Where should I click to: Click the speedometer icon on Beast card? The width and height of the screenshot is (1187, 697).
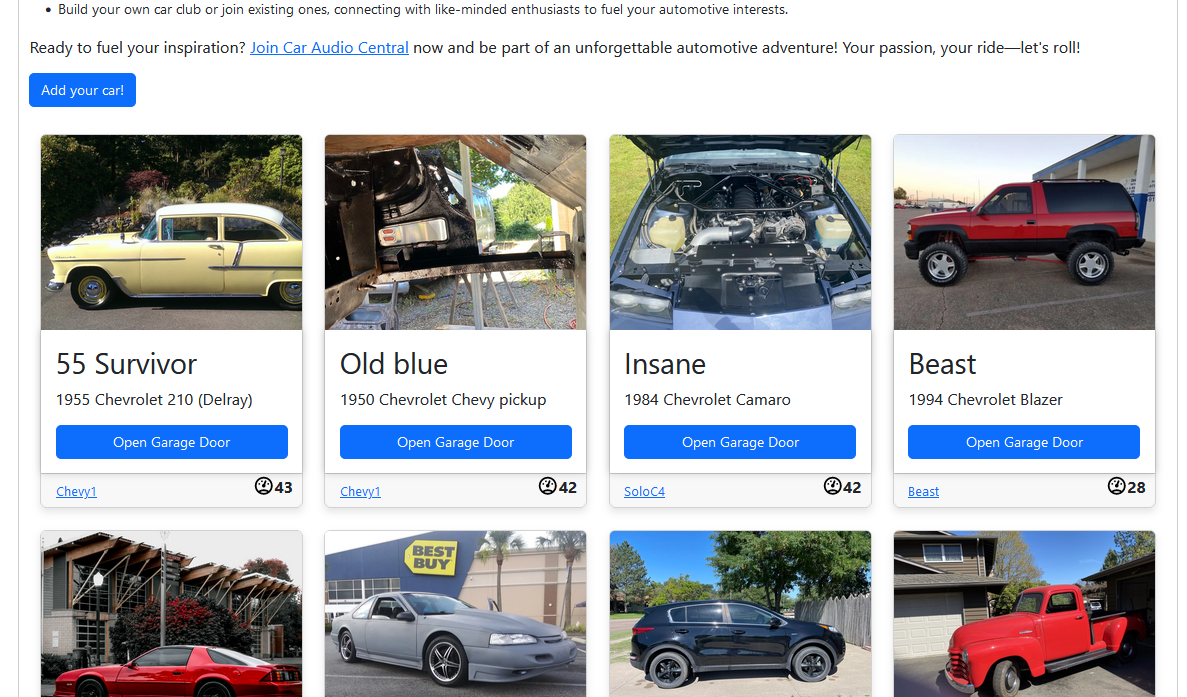pos(1116,486)
